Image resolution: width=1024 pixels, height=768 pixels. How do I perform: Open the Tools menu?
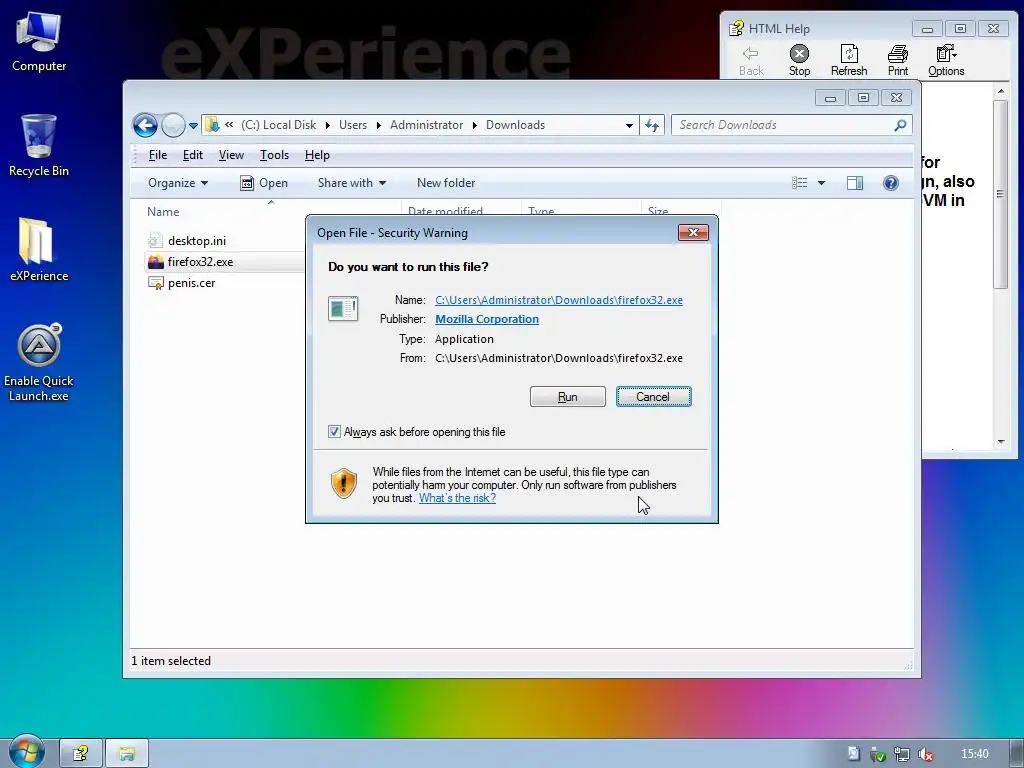pyautogui.click(x=274, y=155)
